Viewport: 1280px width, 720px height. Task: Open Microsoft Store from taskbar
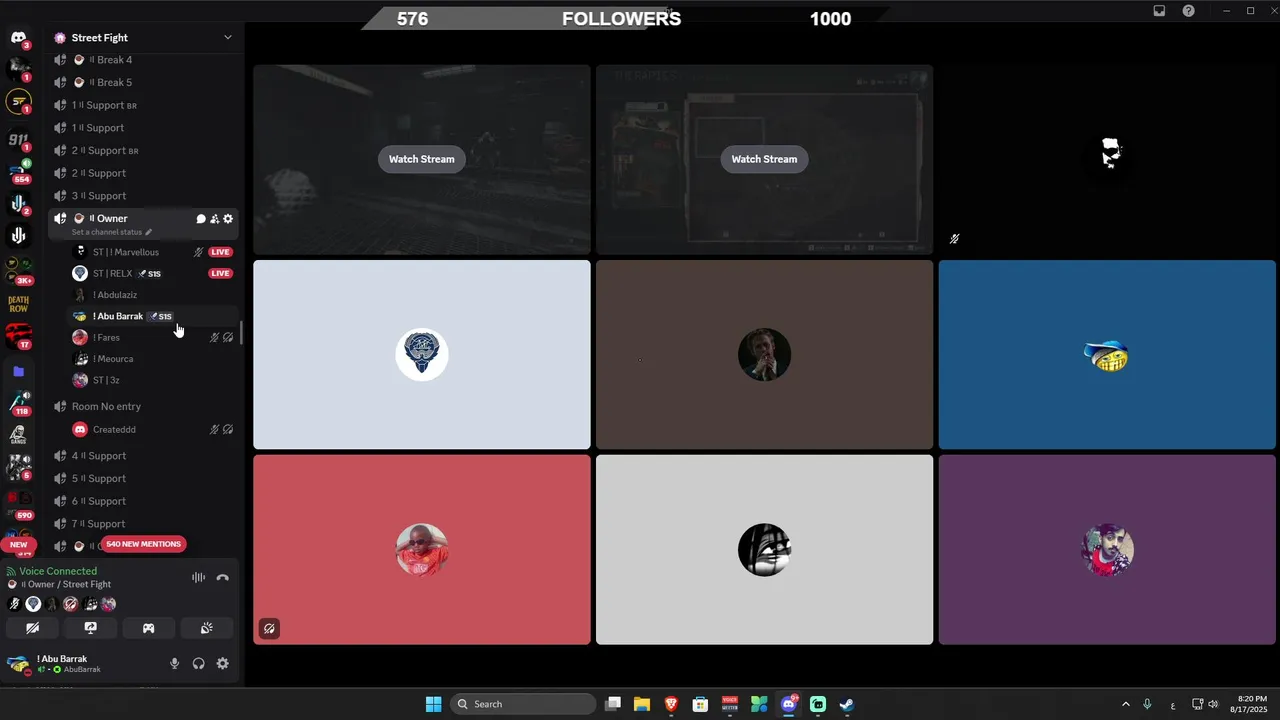tap(701, 704)
